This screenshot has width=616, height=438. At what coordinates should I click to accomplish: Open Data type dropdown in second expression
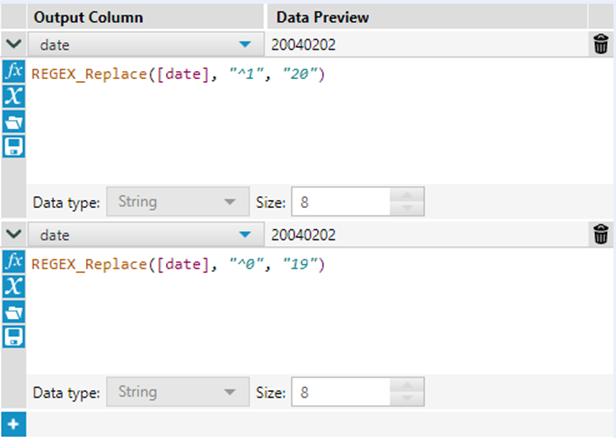[x=176, y=392]
